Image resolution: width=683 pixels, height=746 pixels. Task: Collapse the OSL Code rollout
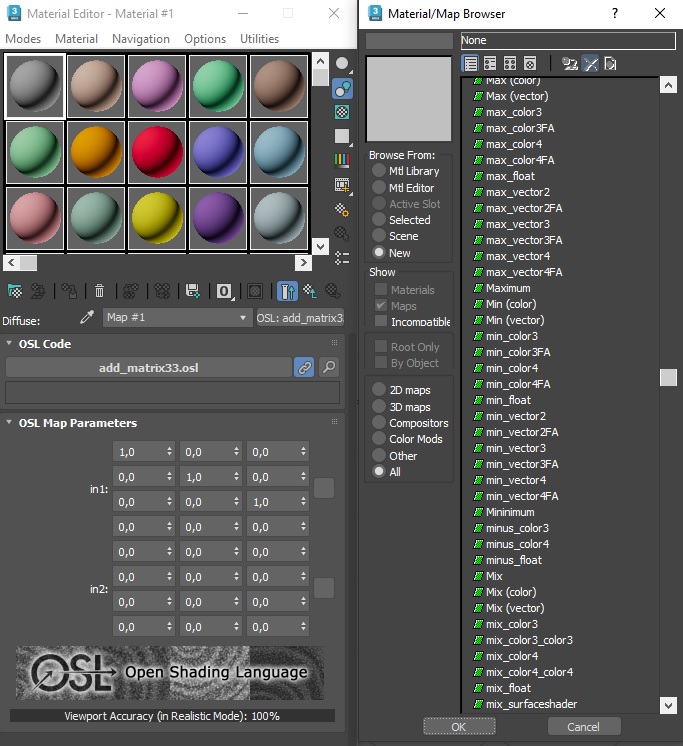[x=9, y=344]
